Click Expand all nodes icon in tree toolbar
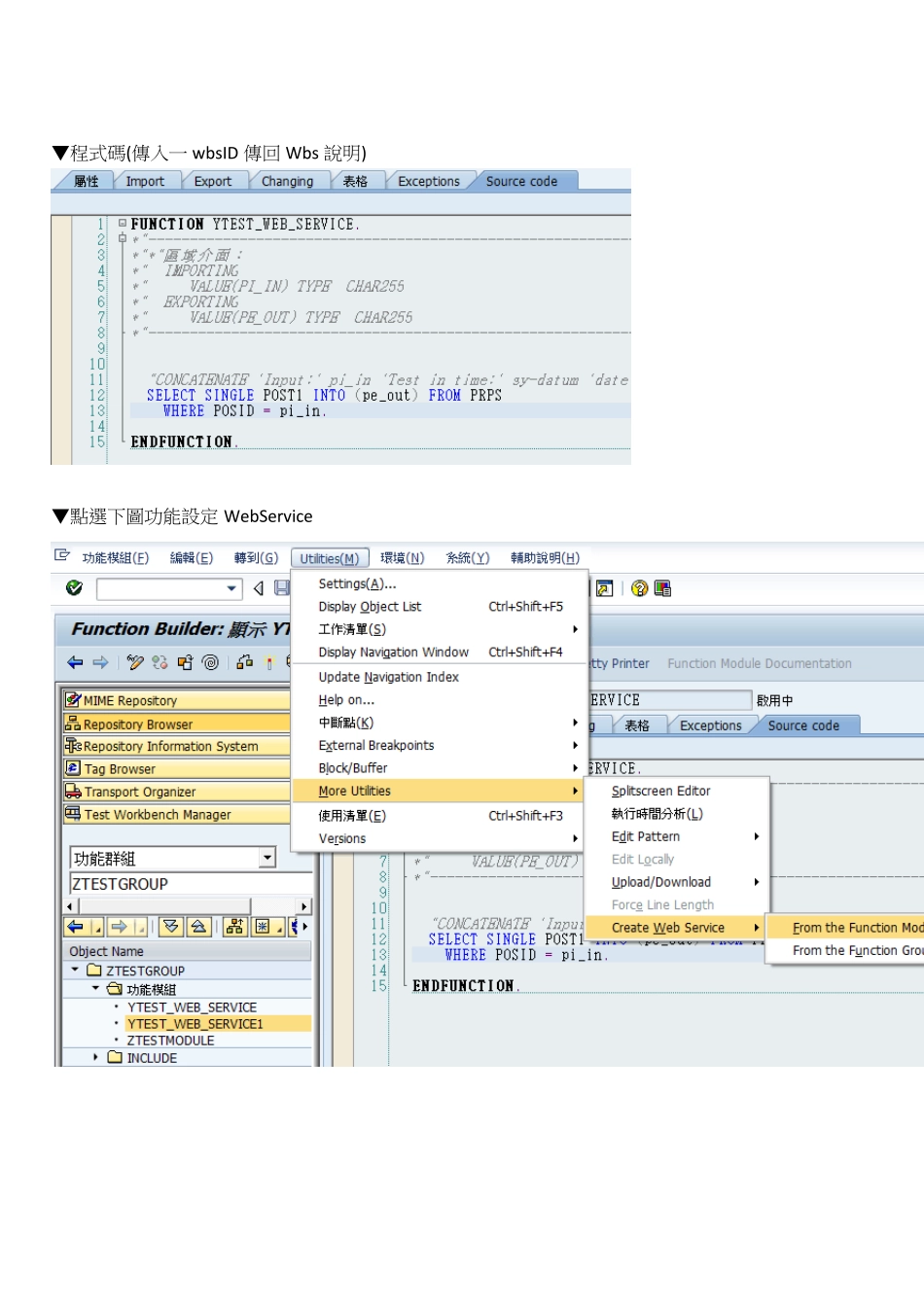The height and width of the screenshot is (1307, 924). (170, 927)
